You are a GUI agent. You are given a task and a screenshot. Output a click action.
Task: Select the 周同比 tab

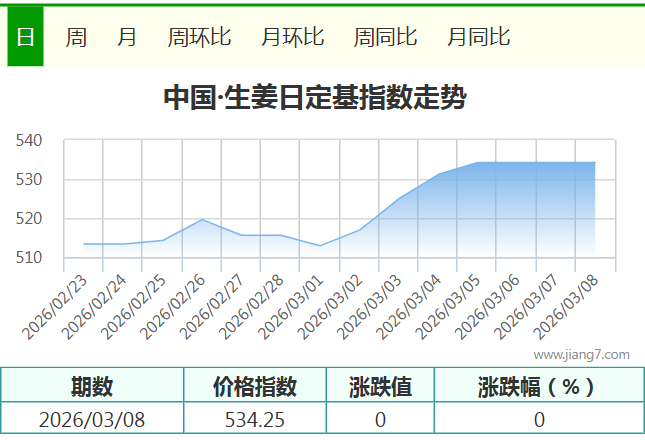(x=385, y=38)
